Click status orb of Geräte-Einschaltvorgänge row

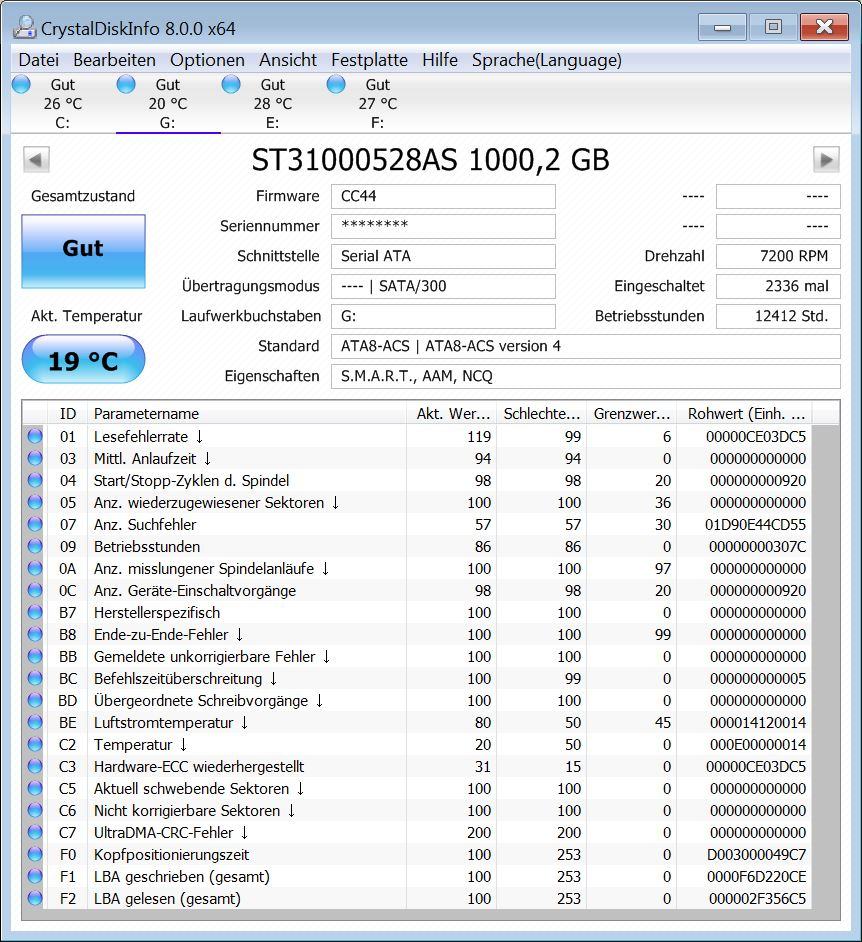coord(35,590)
